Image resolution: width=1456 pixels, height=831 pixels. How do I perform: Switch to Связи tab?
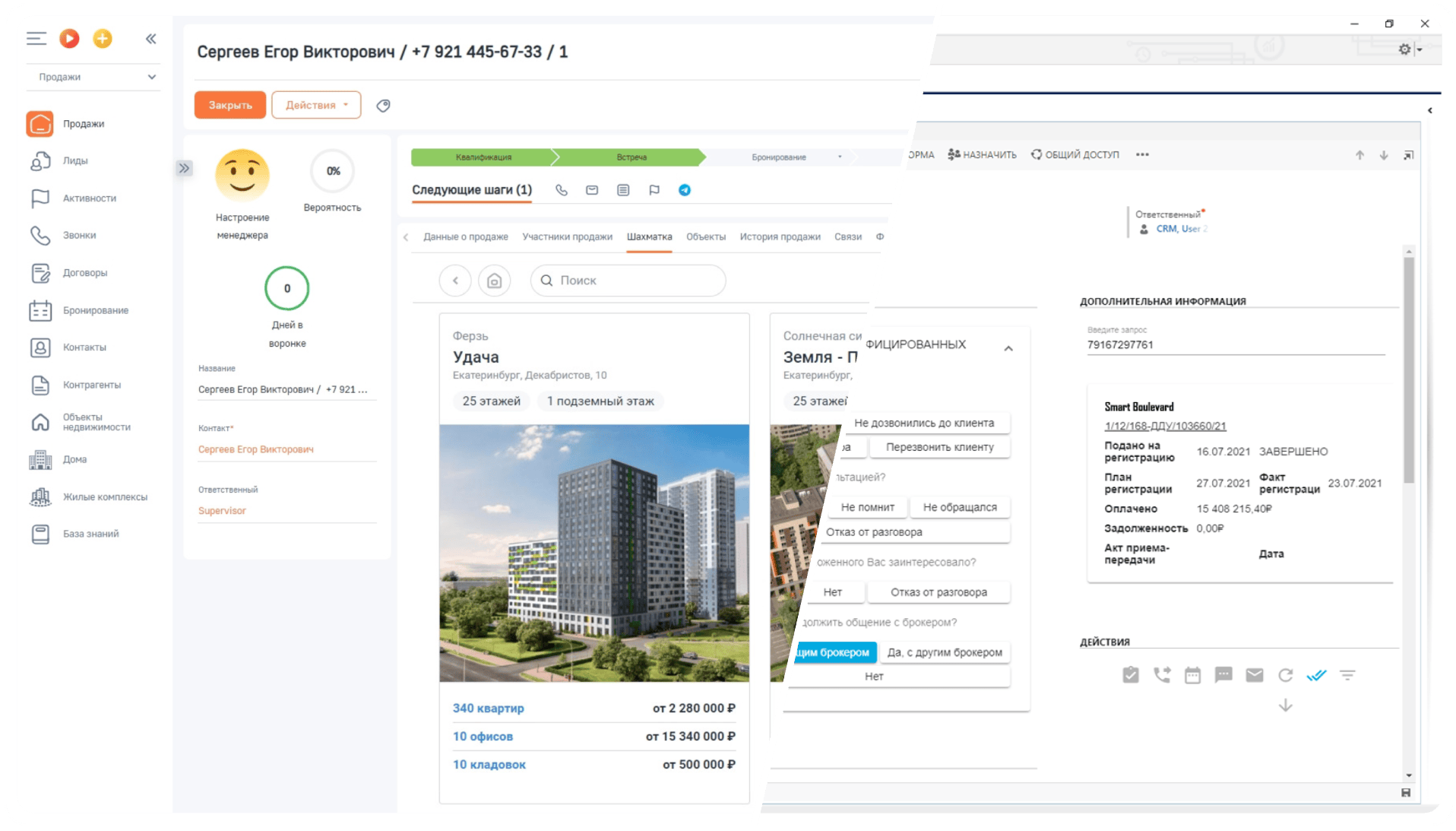click(x=848, y=237)
